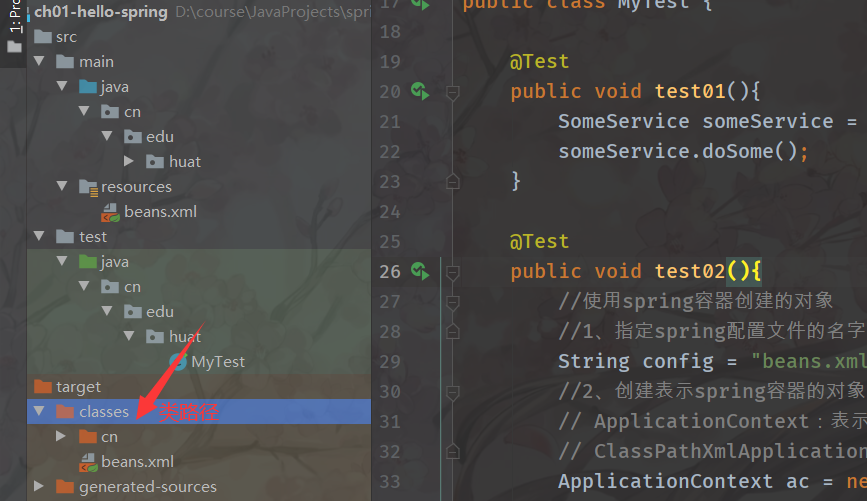The image size is (867, 501).
Task: Run MyTest class via gutter icon
Action: (420, 4)
